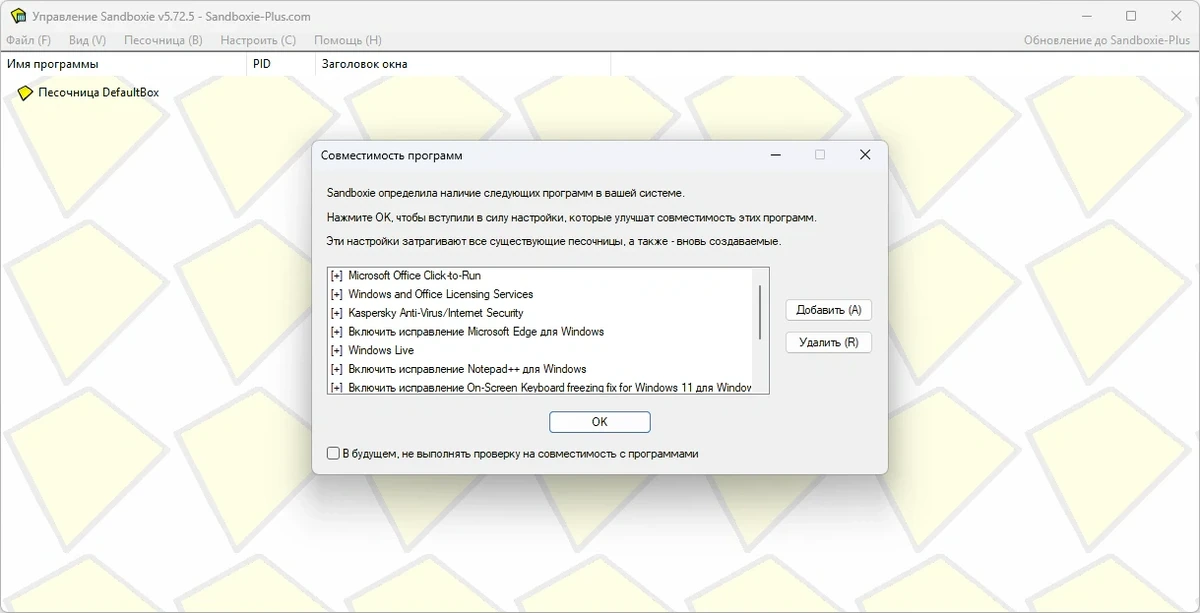
Task: Confirm dialog with OK button
Action: click(x=600, y=422)
